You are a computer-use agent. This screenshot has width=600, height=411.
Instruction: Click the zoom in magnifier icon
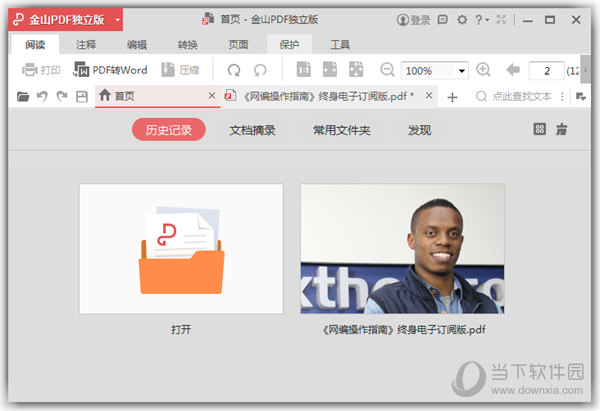click(x=483, y=70)
